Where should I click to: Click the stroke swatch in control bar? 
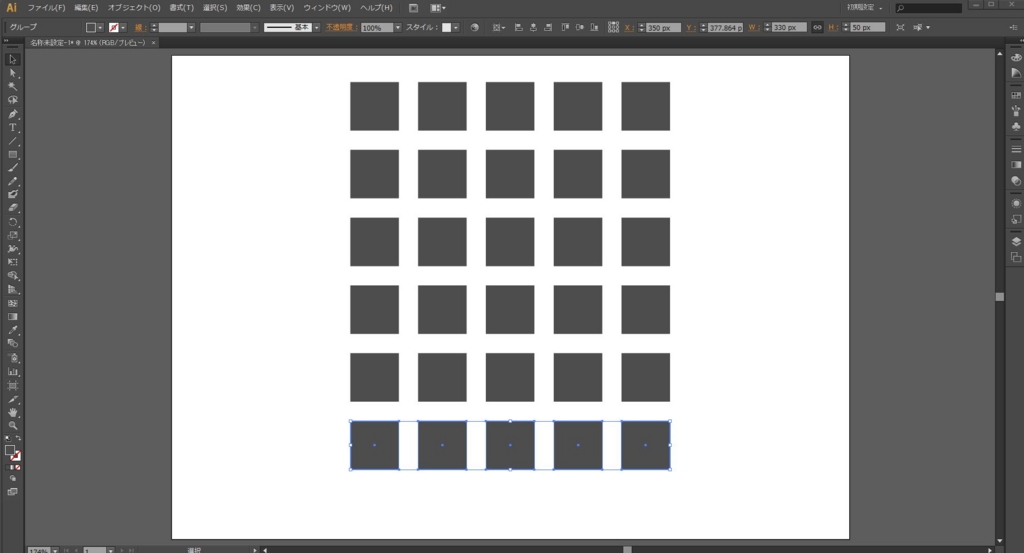click(114, 27)
